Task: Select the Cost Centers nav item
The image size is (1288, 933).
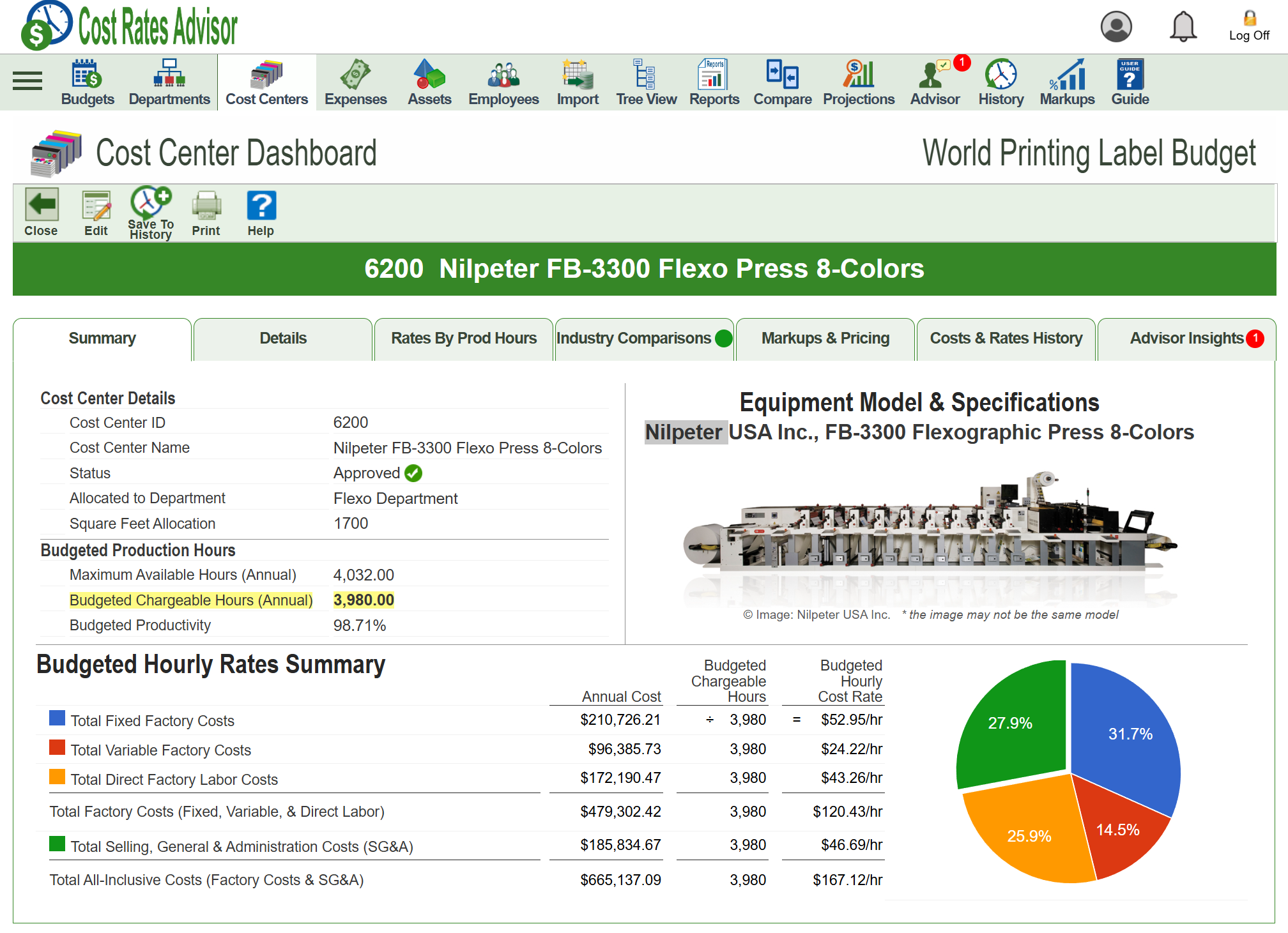Action: click(266, 83)
